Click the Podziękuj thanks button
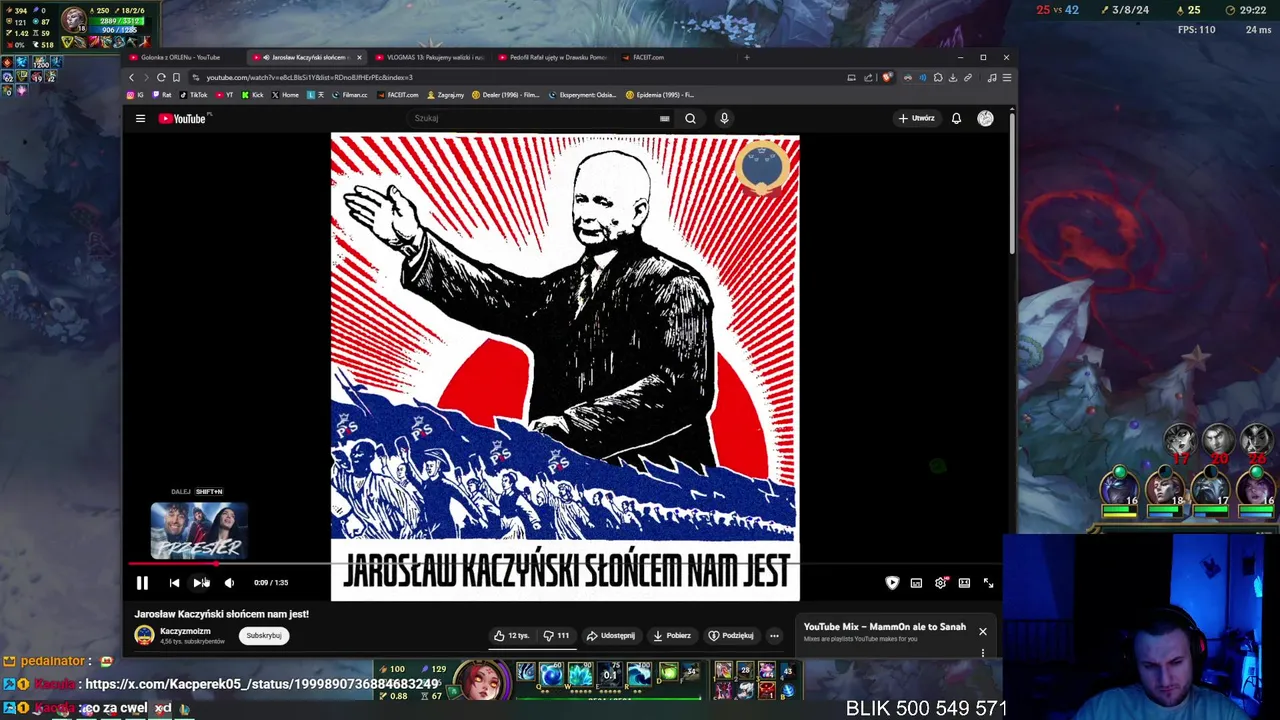The width and height of the screenshot is (1280, 720). 731,635
